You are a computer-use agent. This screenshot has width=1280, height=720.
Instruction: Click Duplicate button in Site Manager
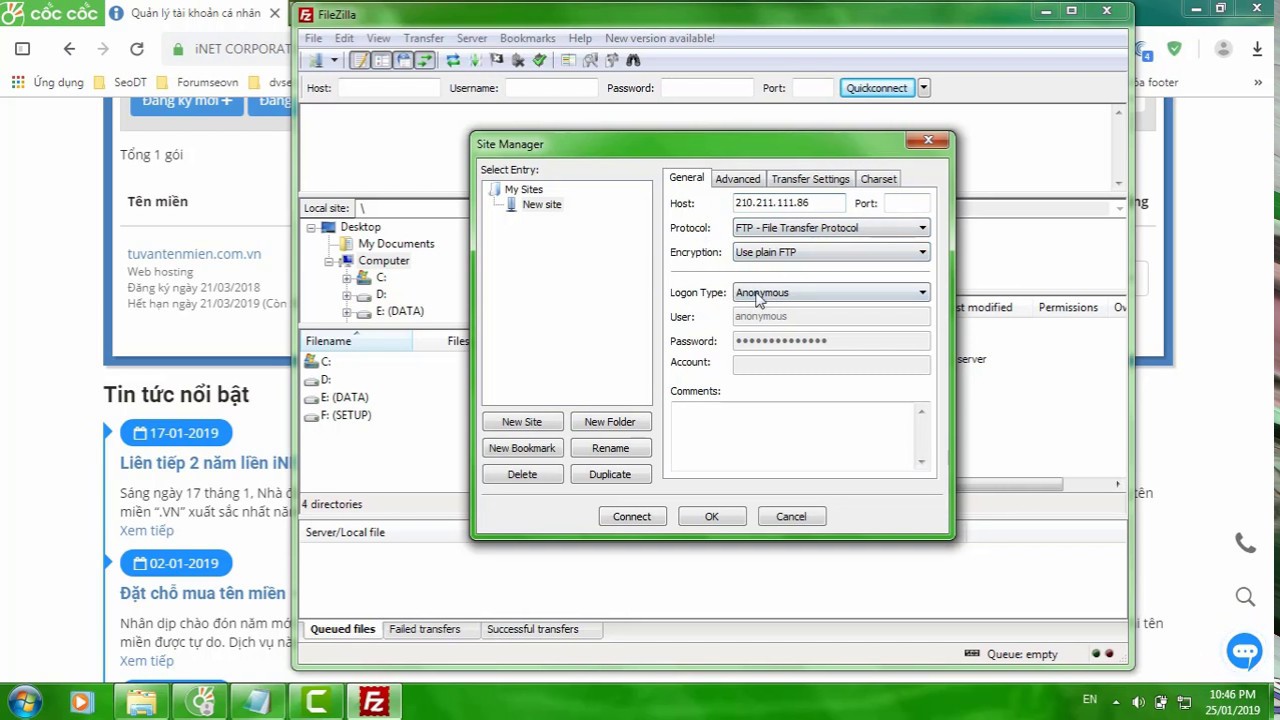[610, 474]
